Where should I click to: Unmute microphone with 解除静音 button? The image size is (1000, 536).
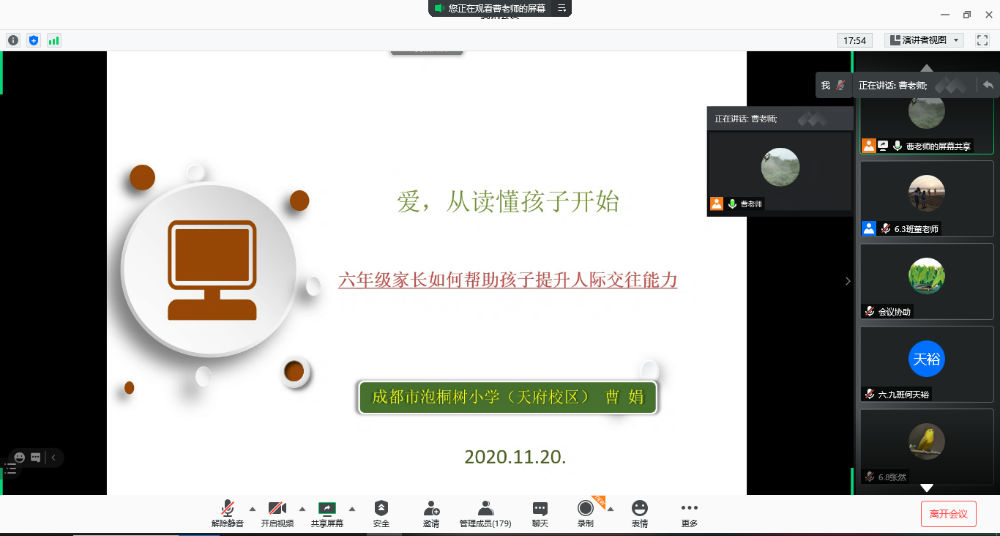click(x=228, y=514)
